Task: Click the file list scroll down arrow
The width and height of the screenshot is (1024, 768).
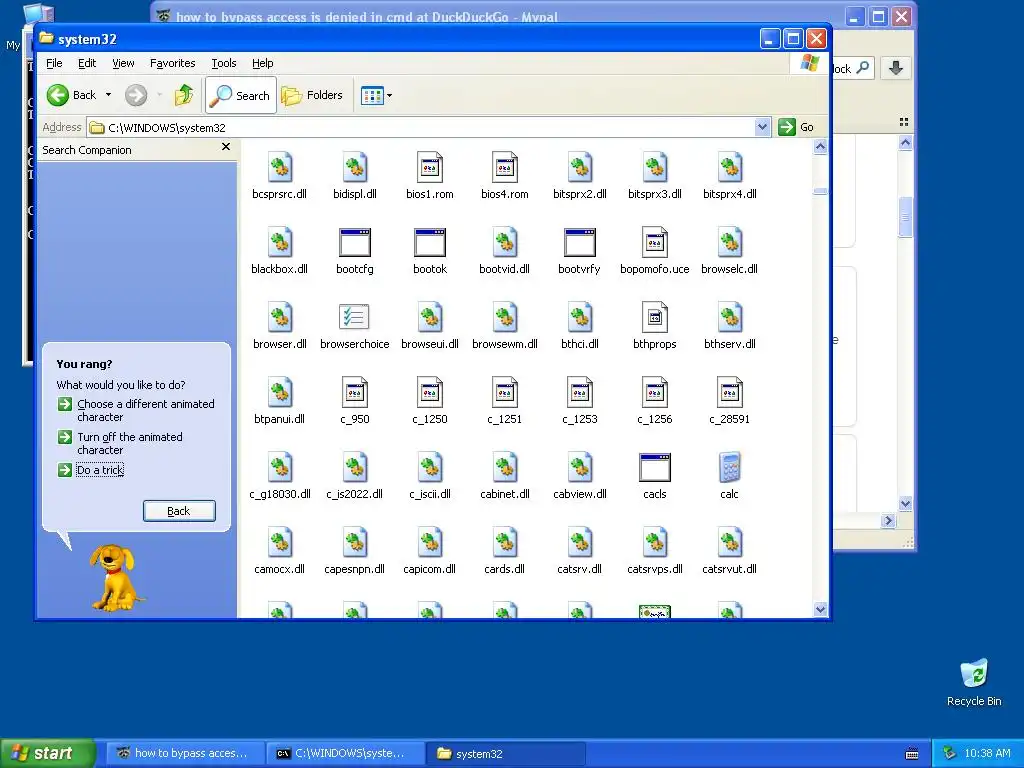Action: click(820, 609)
